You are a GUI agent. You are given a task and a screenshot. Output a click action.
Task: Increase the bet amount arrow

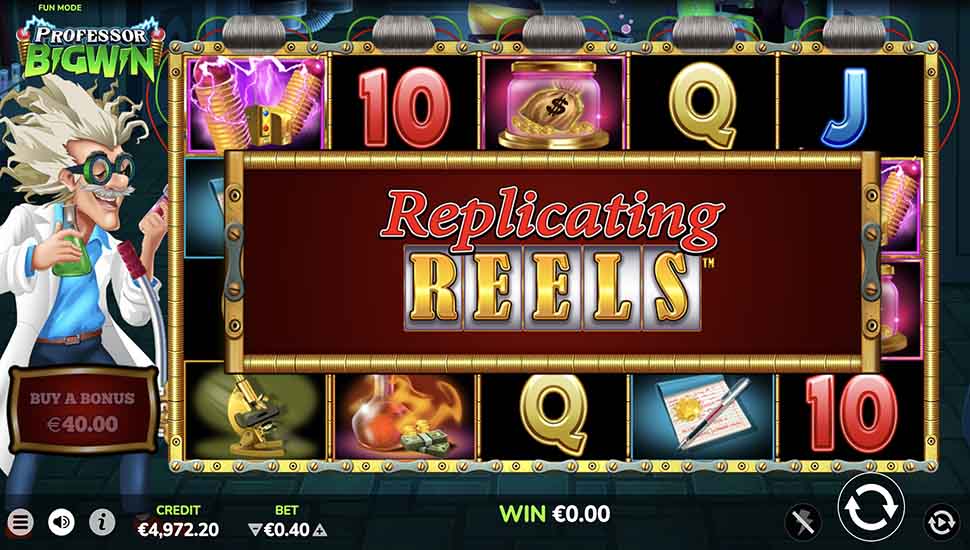click(x=319, y=530)
